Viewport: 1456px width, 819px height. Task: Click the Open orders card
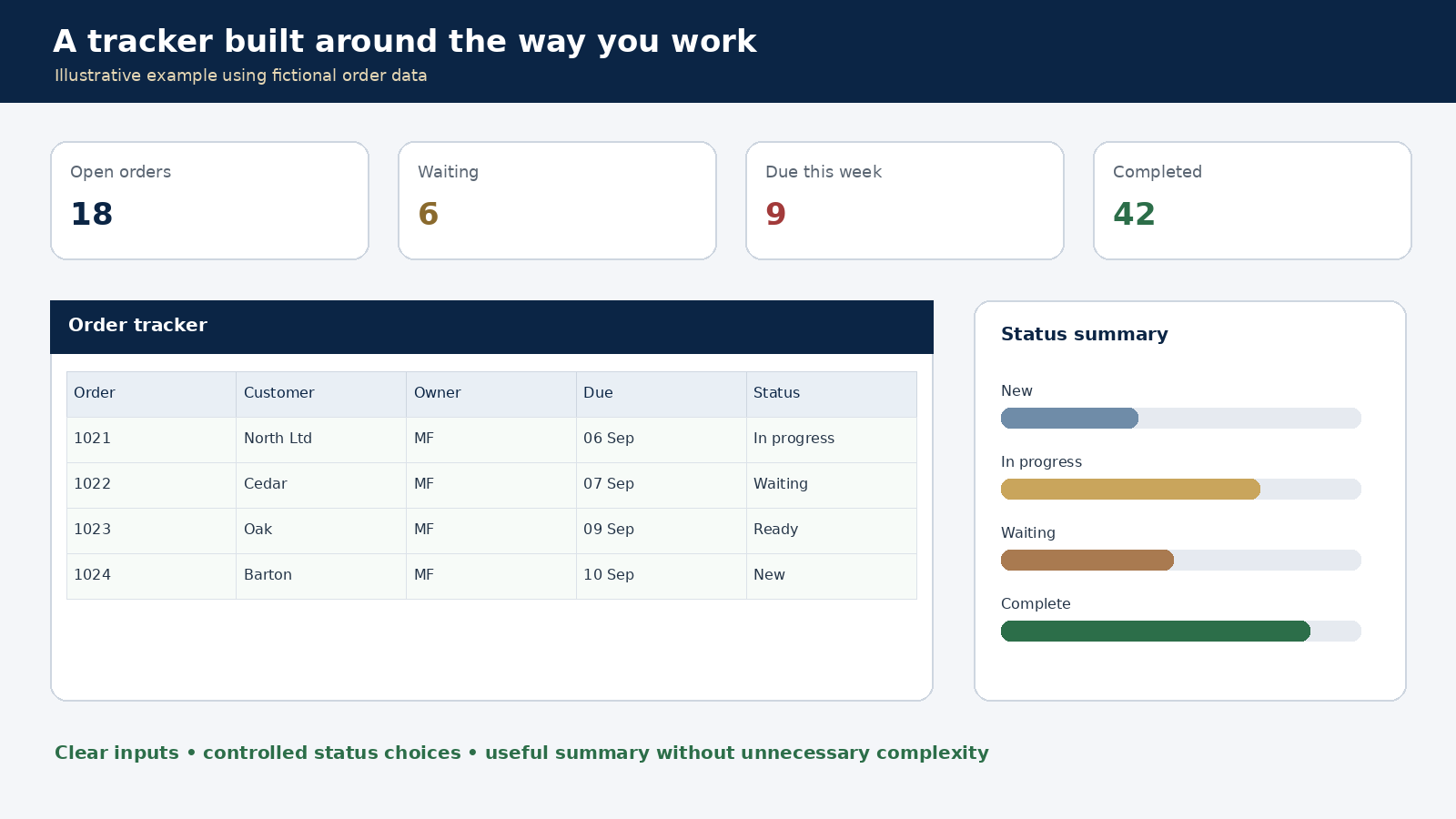(209, 200)
